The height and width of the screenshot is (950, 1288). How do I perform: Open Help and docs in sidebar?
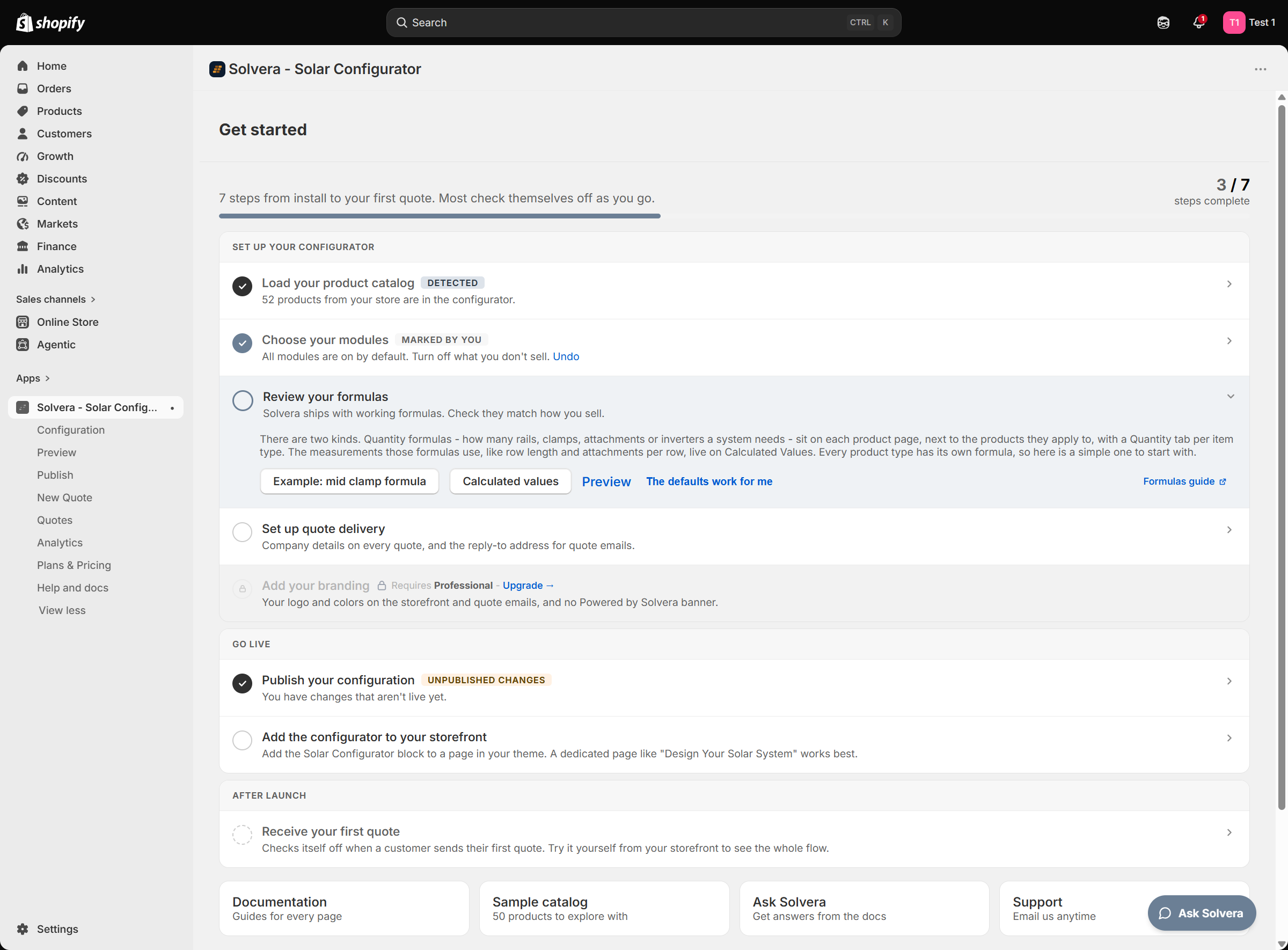click(72, 588)
